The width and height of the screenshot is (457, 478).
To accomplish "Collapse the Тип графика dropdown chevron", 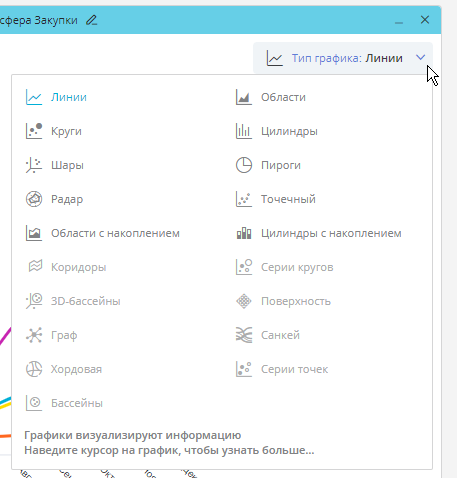I will click(421, 58).
